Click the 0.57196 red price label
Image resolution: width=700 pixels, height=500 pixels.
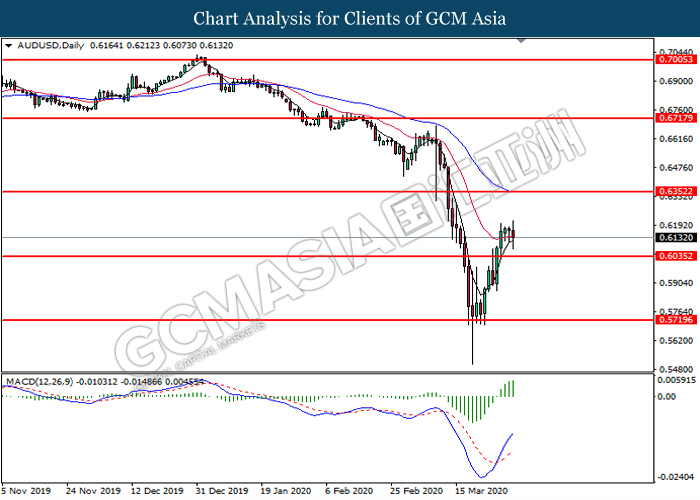676,320
